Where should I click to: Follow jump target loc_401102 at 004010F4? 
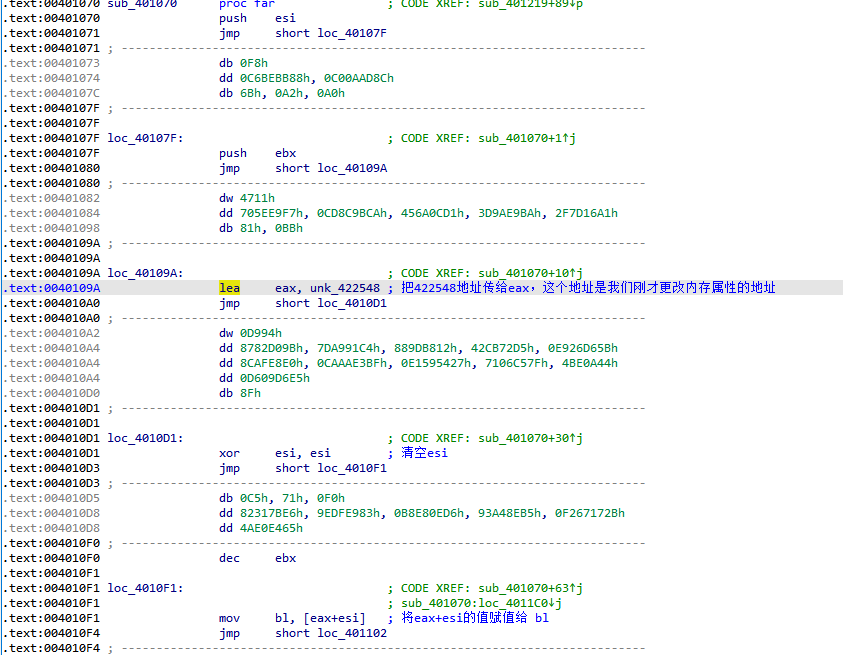(352, 633)
